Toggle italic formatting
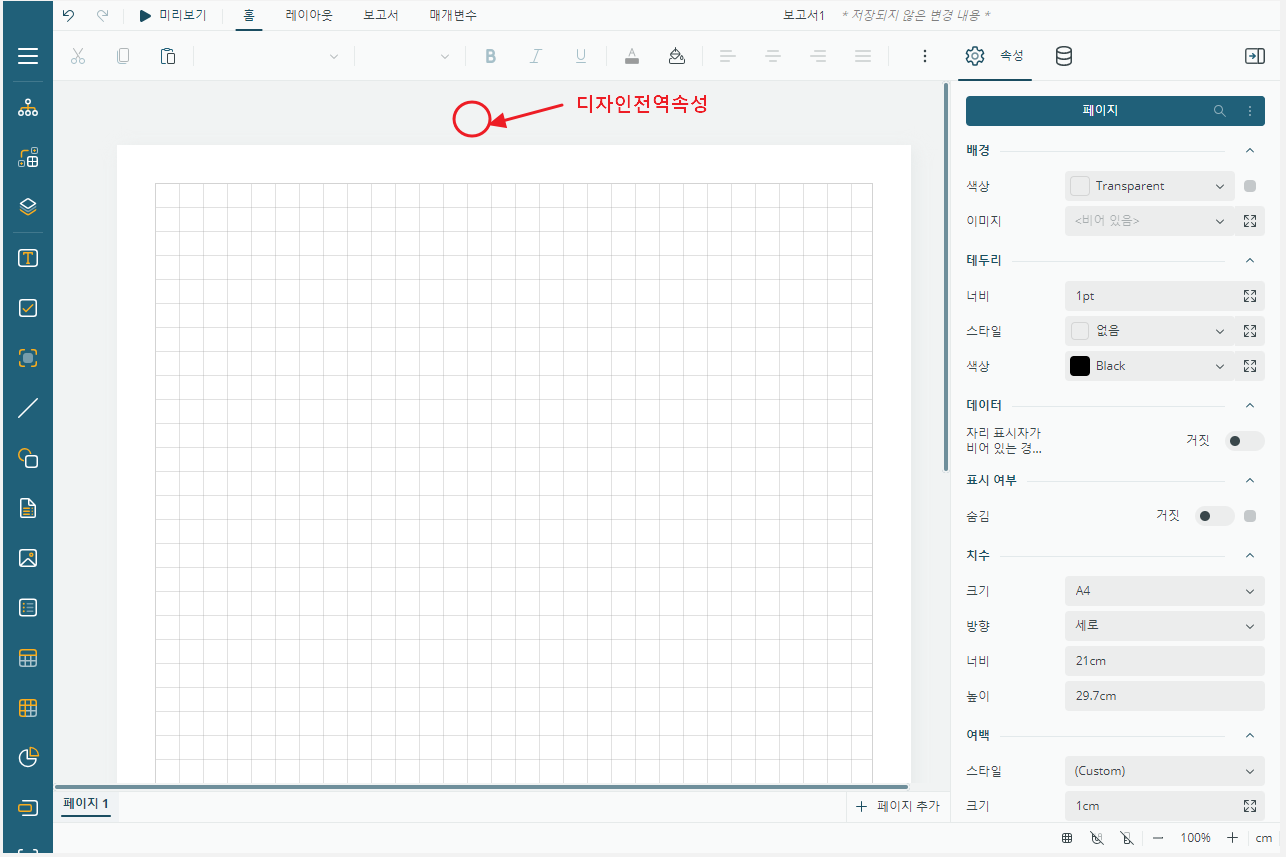This screenshot has height=857, width=1286. (535, 56)
